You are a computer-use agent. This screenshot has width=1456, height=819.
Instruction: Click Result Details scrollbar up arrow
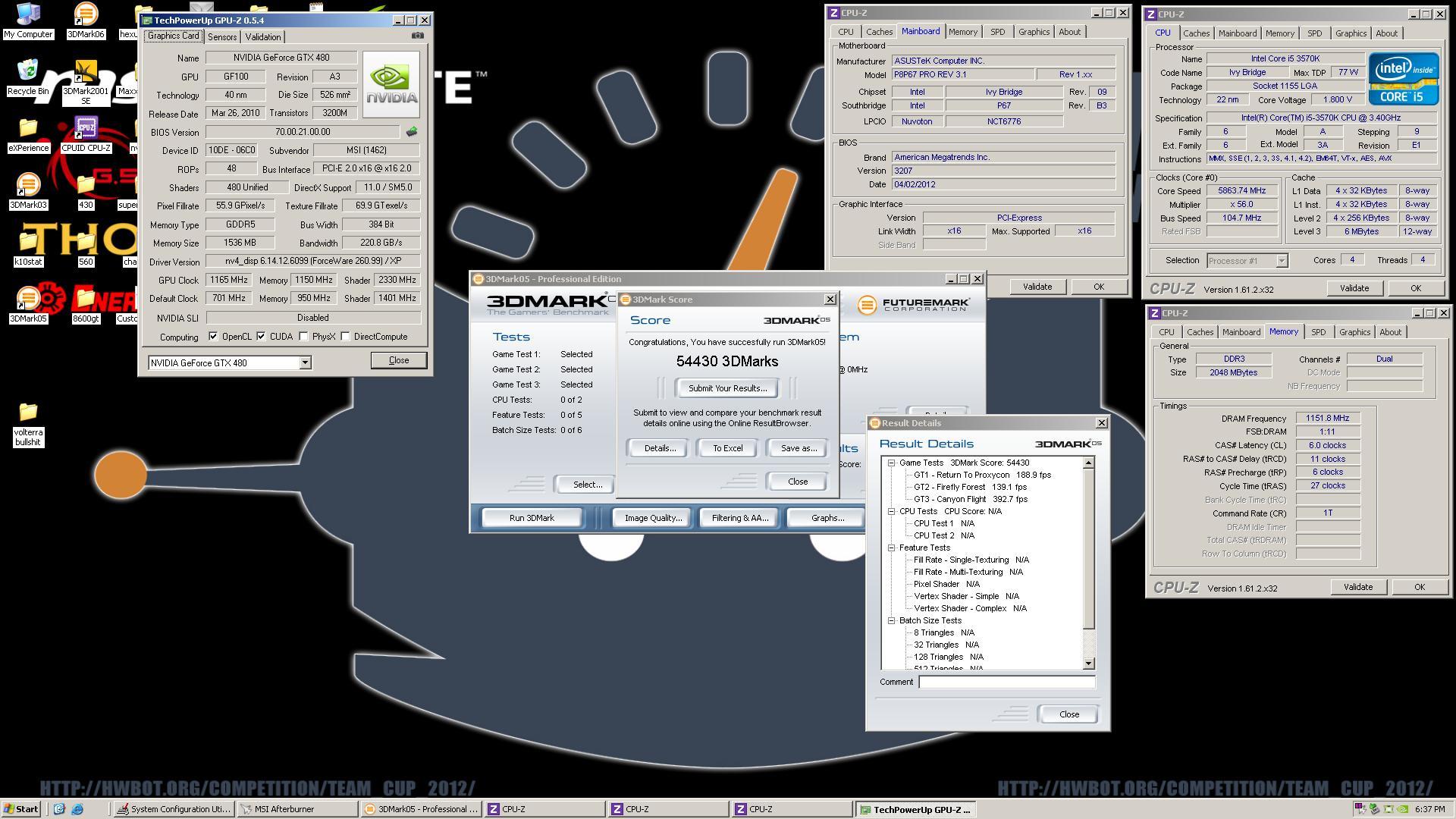click(1089, 463)
